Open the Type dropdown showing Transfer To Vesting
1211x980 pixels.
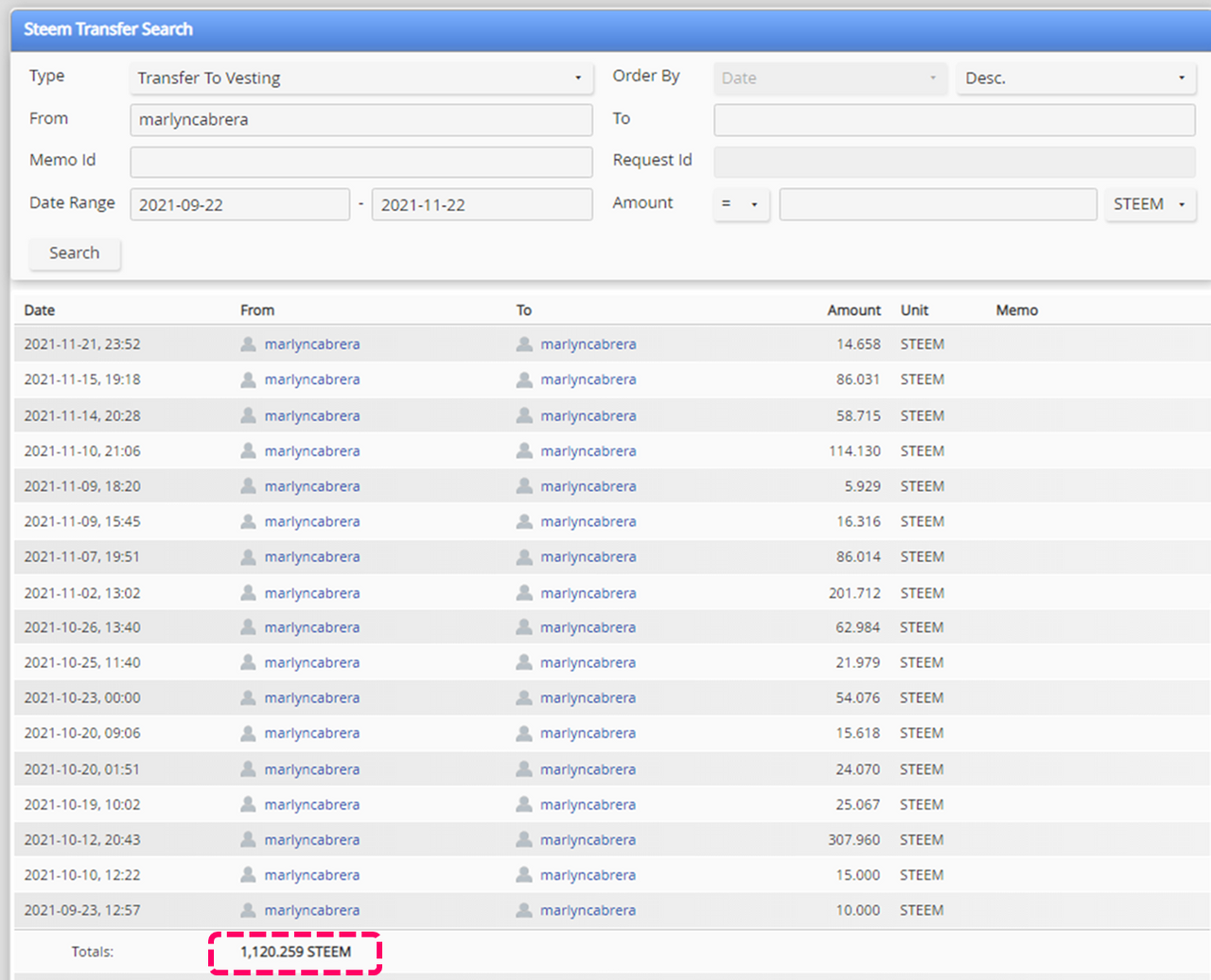[x=361, y=79]
